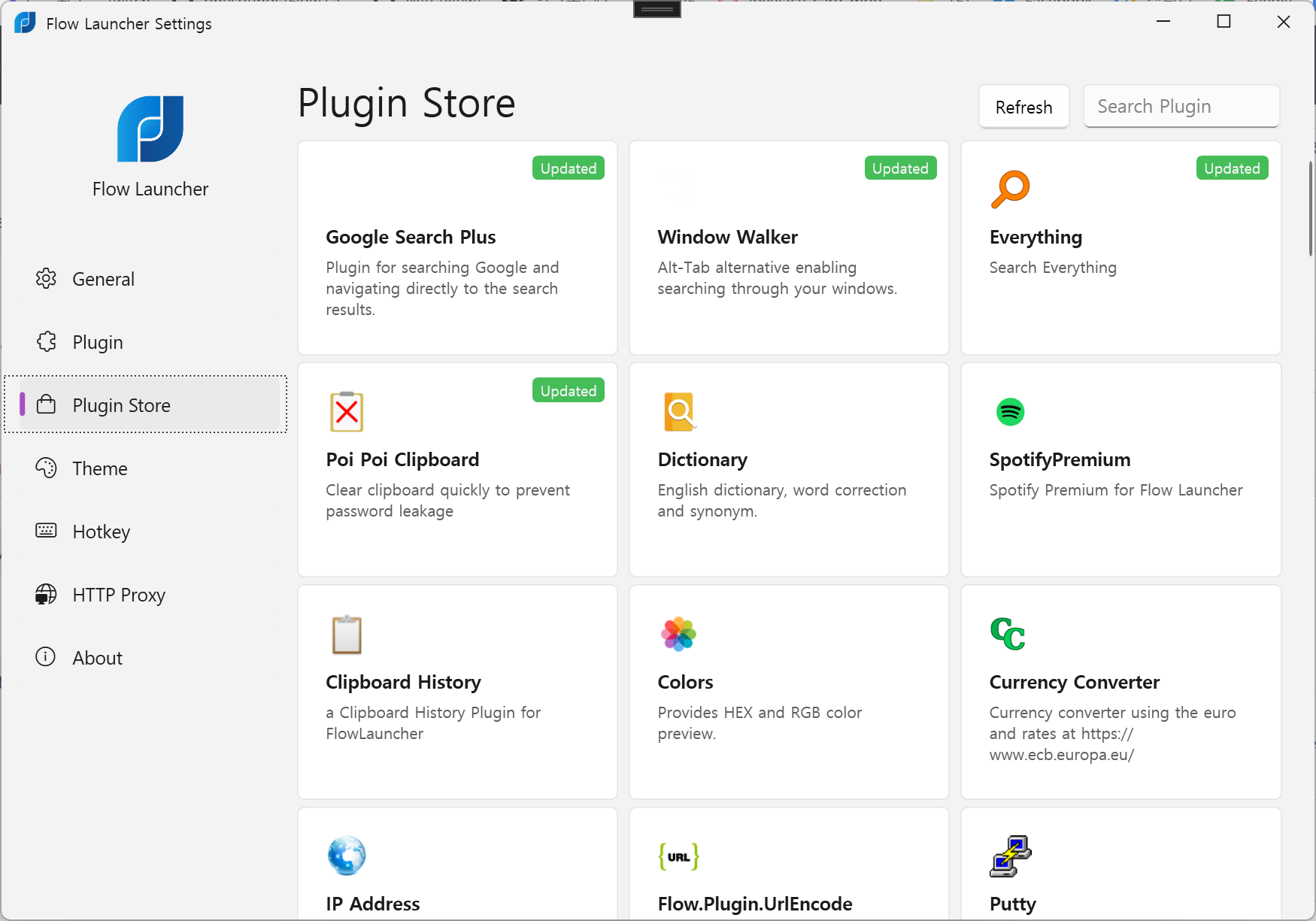Image resolution: width=1316 pixels, height=921 pixels.
Task: Click the Plugin puzzle piece icon
Action: 46,341
